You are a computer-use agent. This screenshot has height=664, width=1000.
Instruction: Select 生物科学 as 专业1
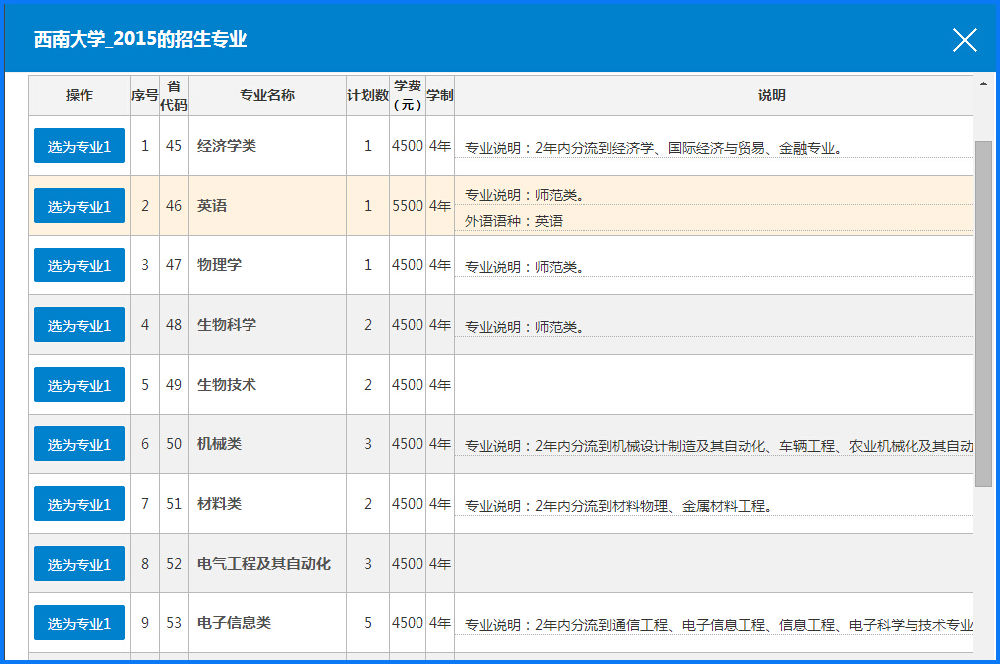pos(79,325)
